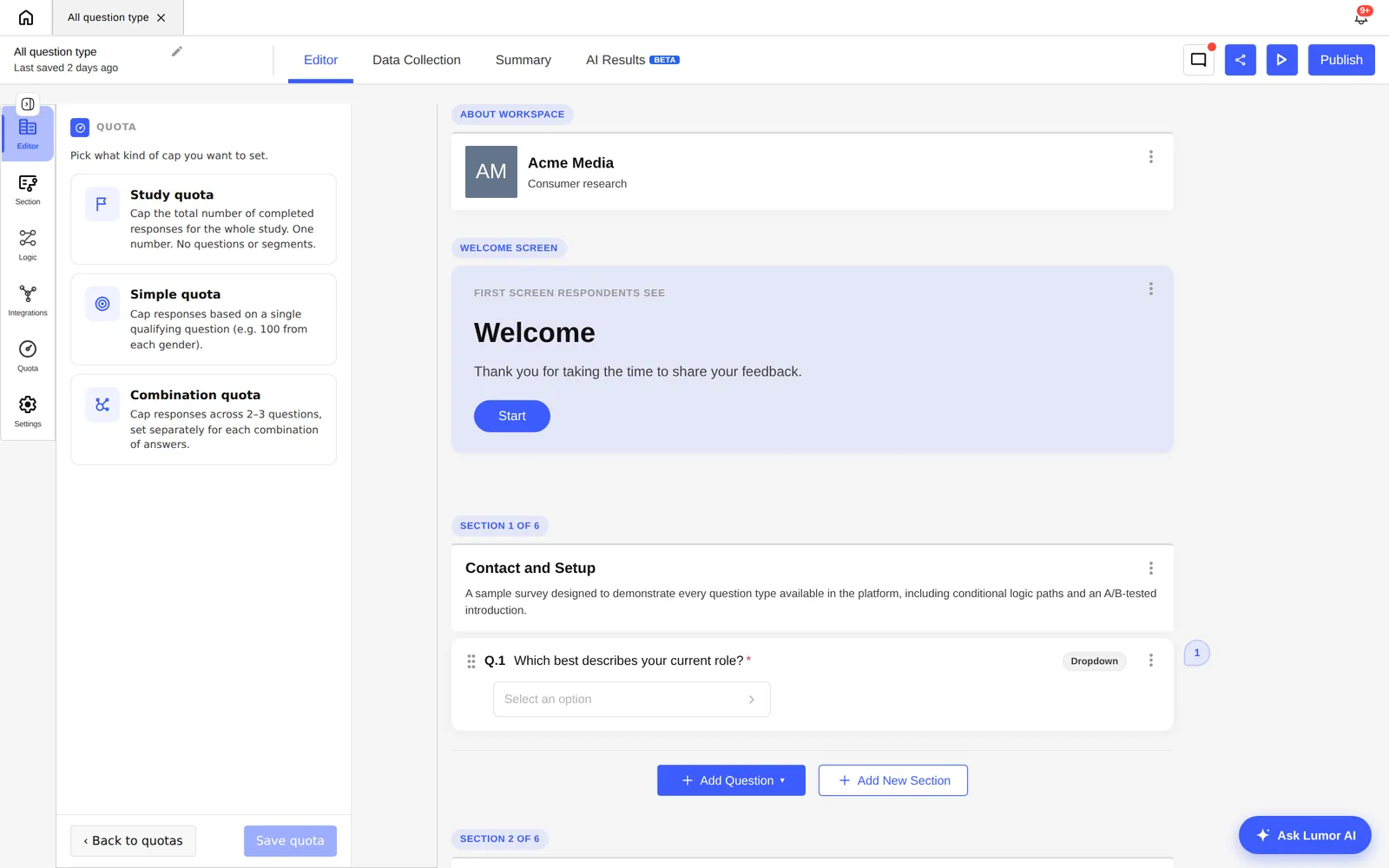Image resolution: width=1389 pixels, height=868 pixels.
Task: Click the share icon button
Action: 1241,60
